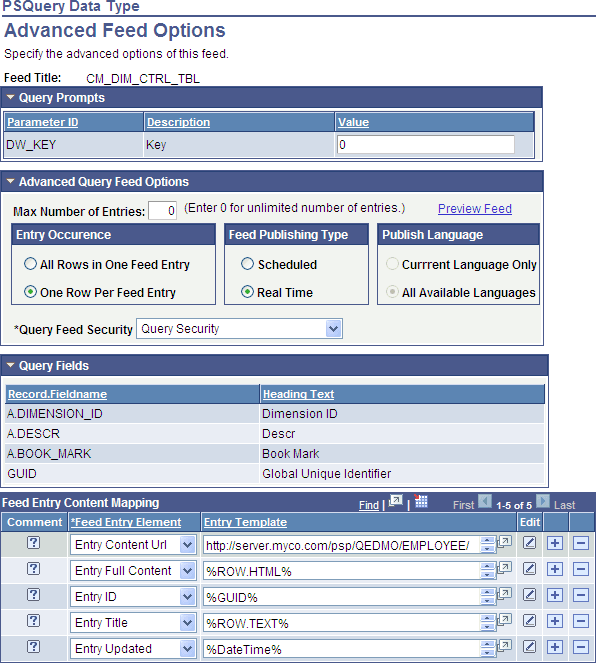Sort by the Entry Template column
The image size is (596, 663).
pyautogui.click(x=245, y=522)
